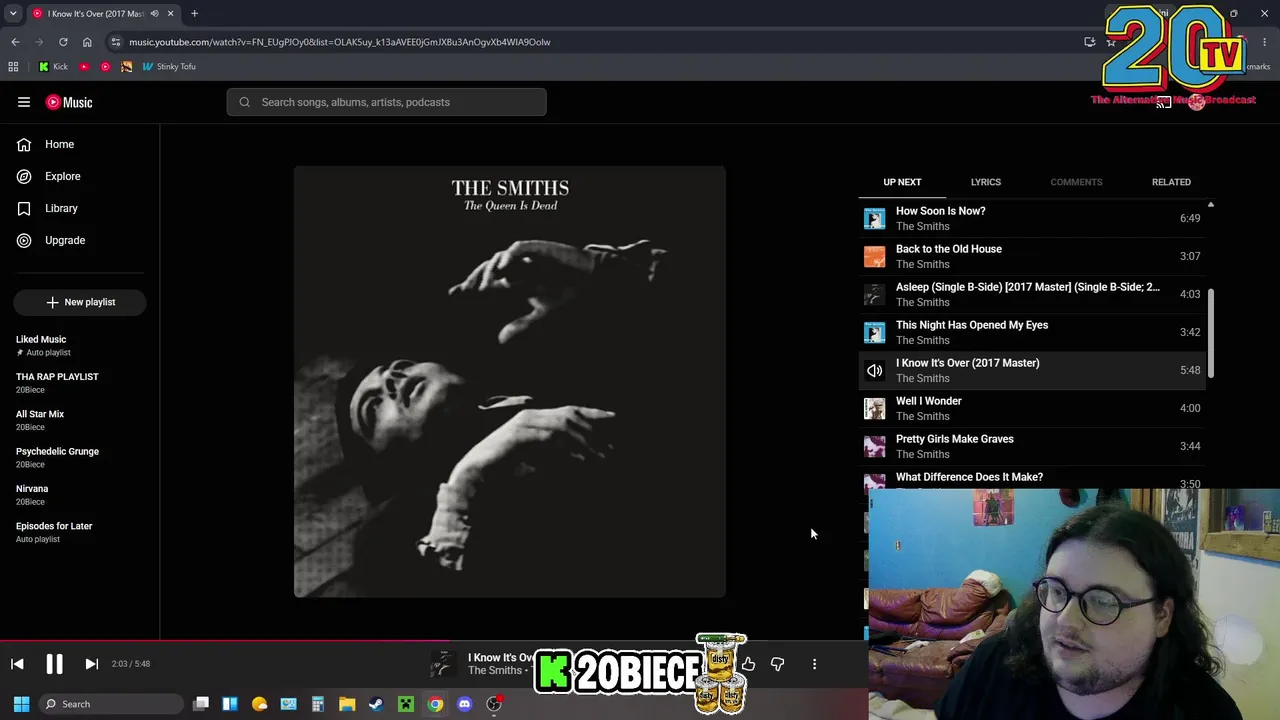Click the Windows taskbar Search box

coord(110,704)
